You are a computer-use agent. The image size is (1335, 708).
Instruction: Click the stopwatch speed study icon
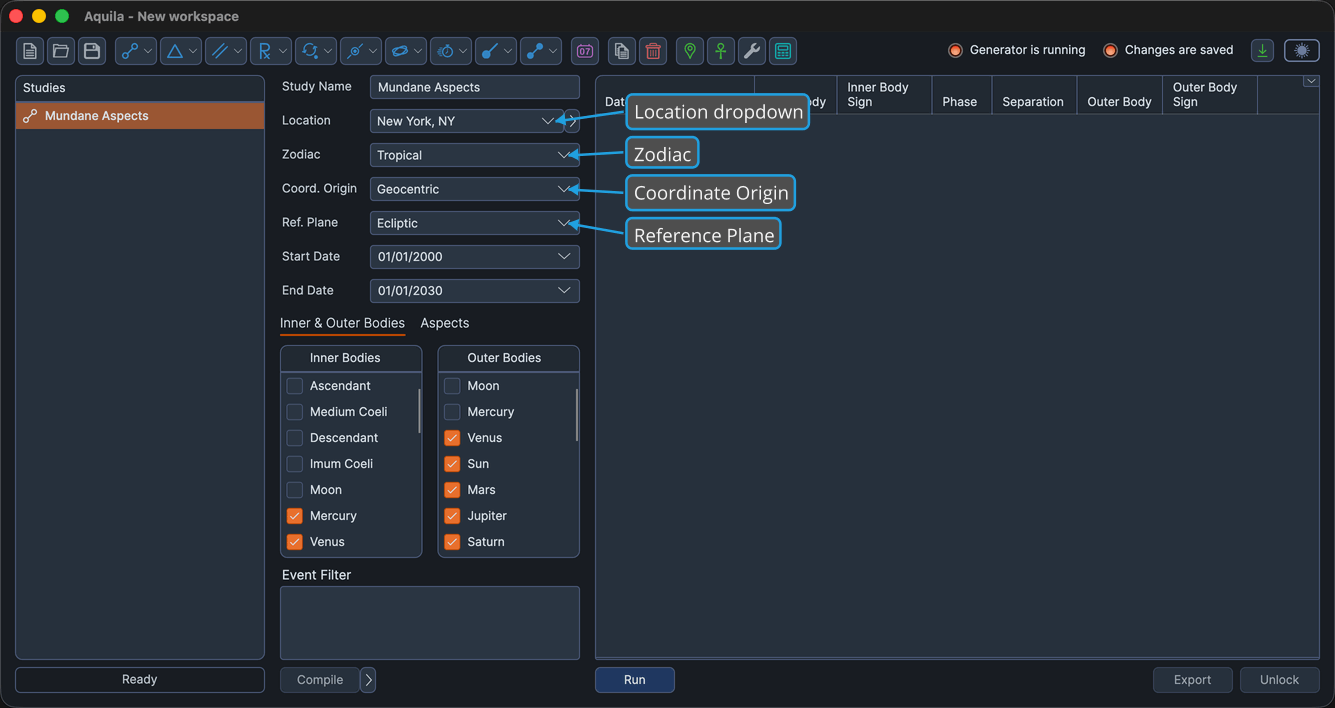point(451,51)
